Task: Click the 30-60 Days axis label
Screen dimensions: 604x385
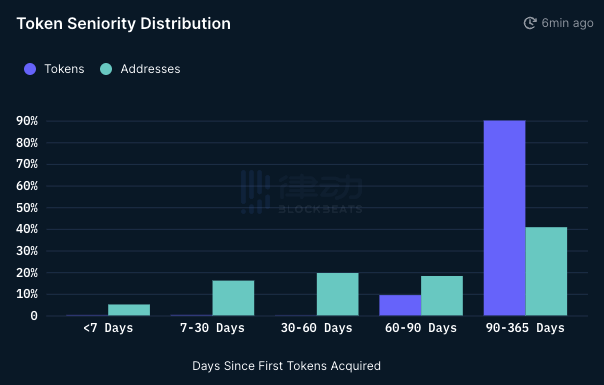Action: pos(317,328)
